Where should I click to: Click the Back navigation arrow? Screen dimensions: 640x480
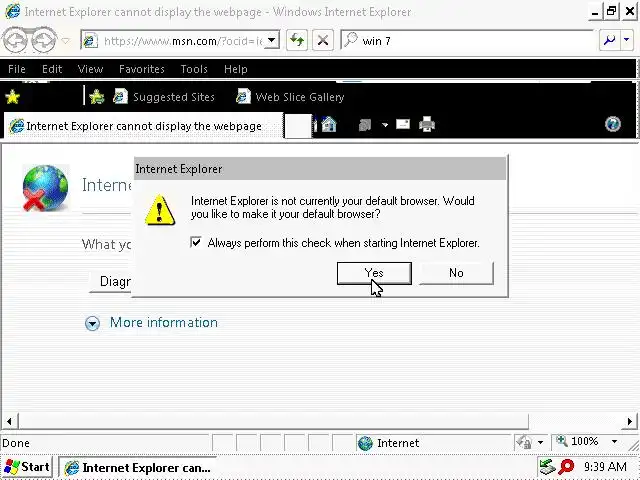coord(15,41)
